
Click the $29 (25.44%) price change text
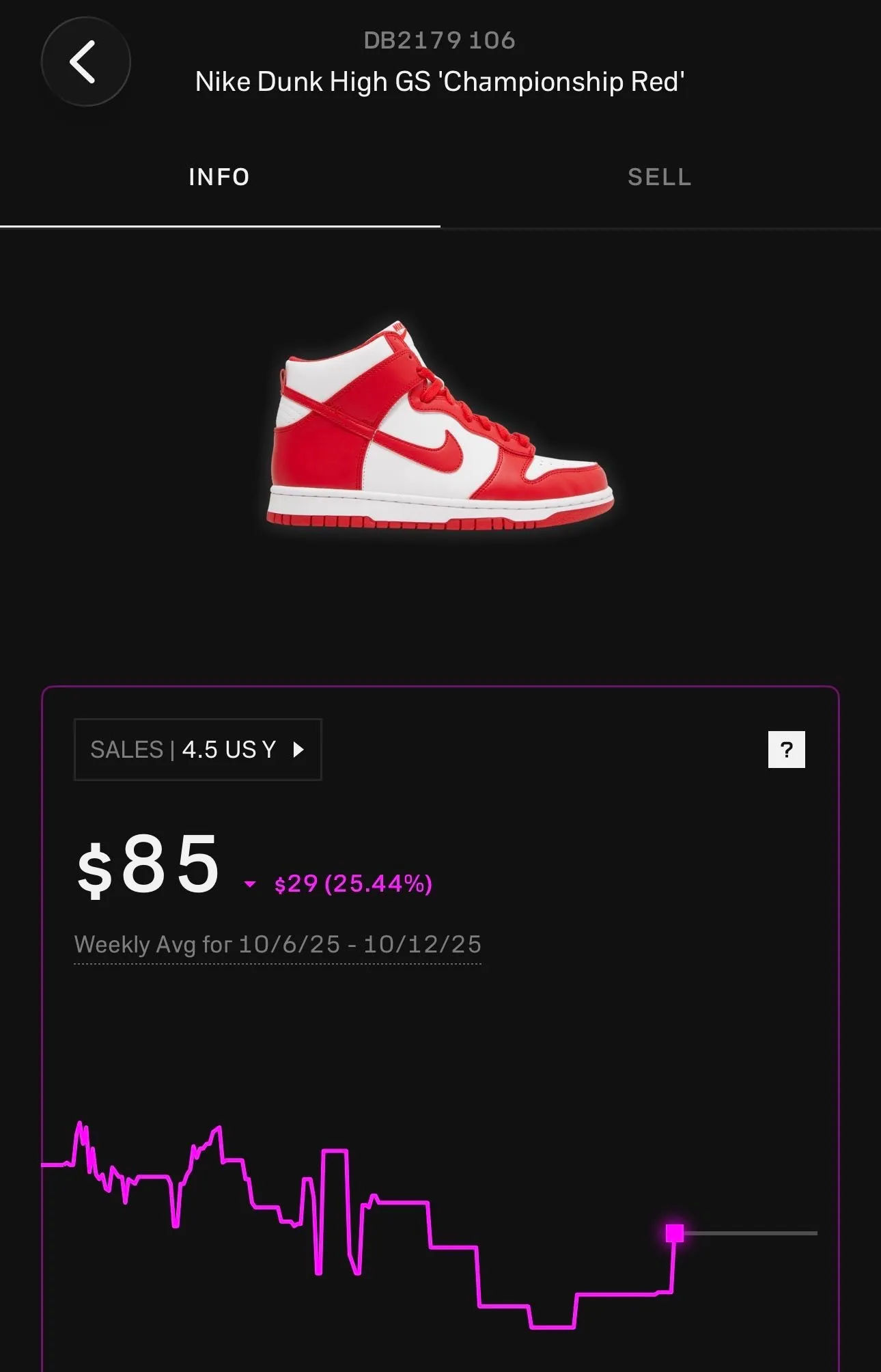pos(353,883)
